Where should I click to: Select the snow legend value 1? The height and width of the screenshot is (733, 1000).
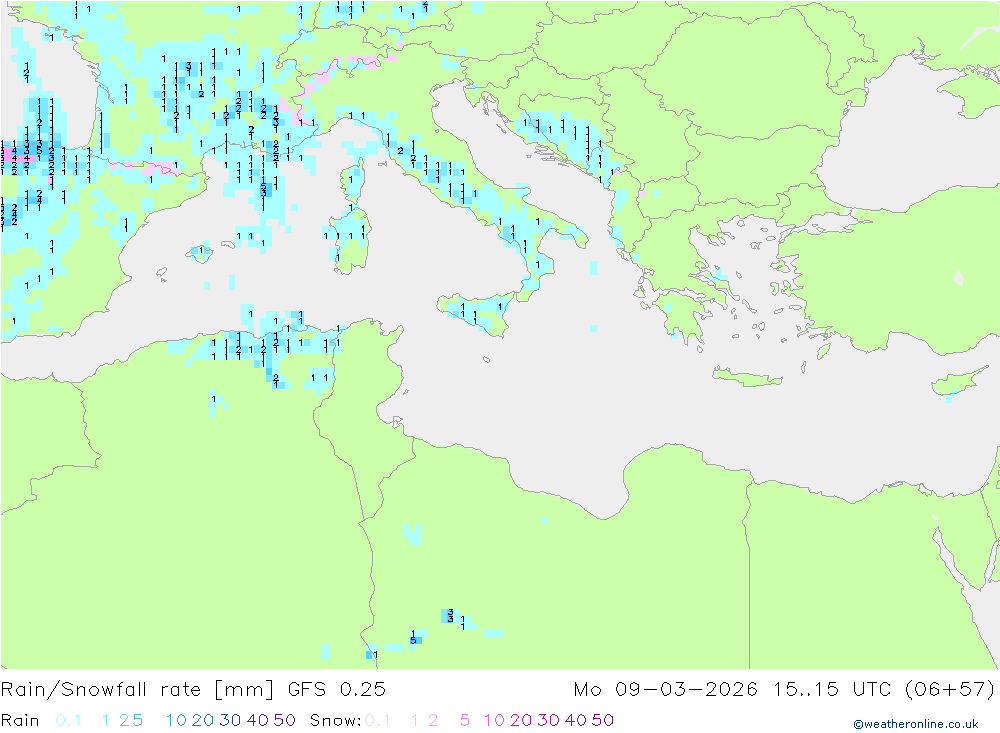coord(415,720)
